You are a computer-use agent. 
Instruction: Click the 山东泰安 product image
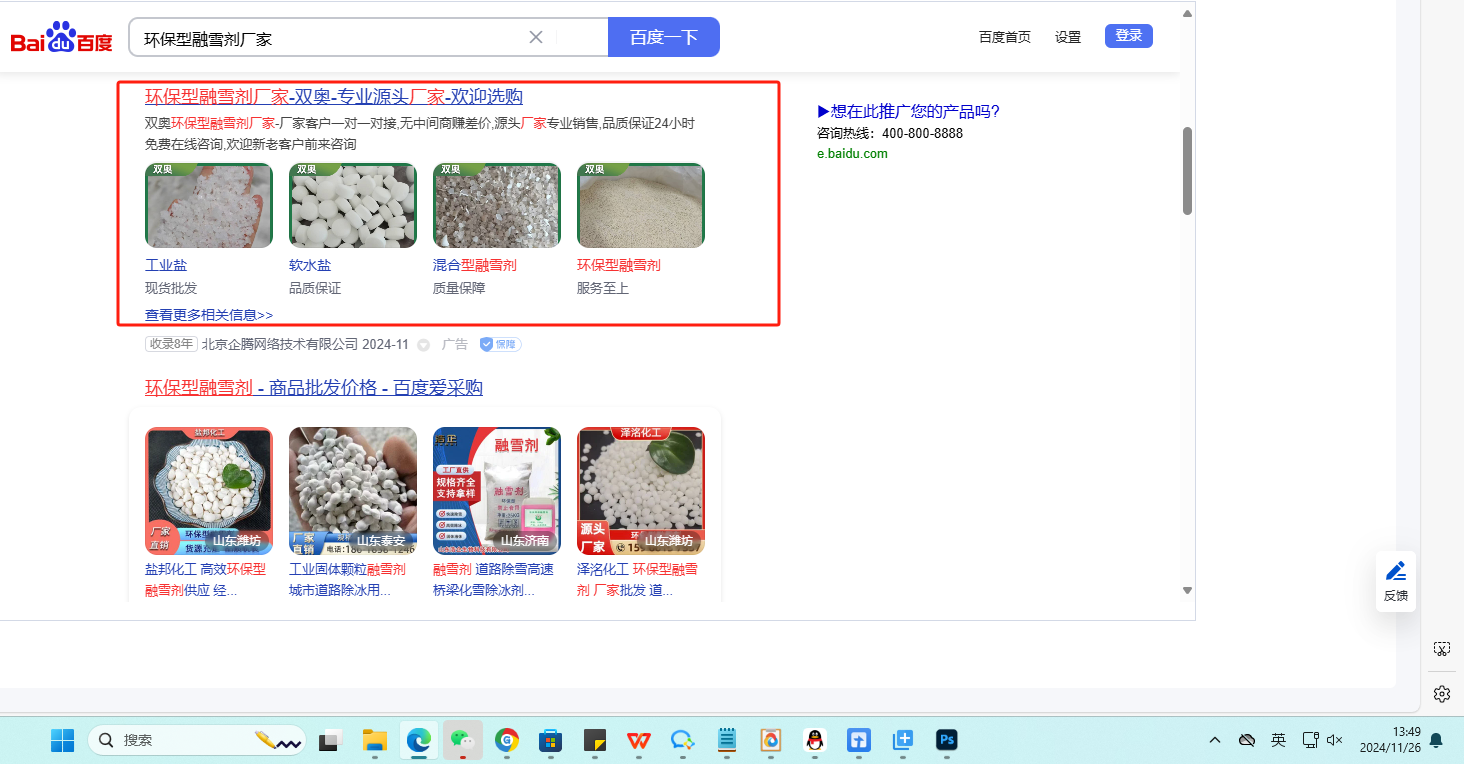(353, 491)
